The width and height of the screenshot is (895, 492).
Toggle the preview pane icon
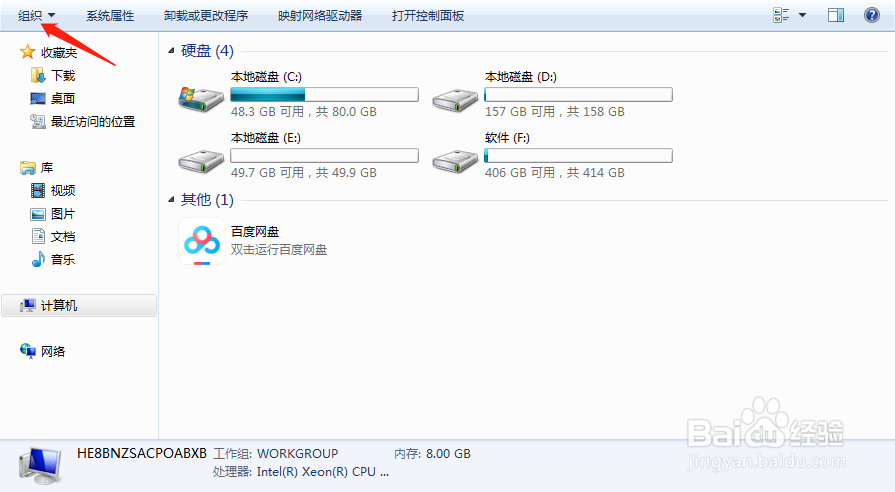(836, 15)
